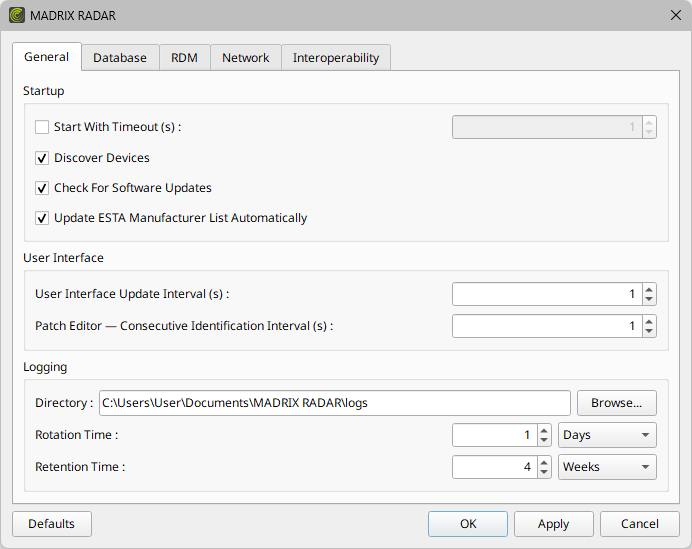The width and height of the screenshot is (692, 549).
Task: Enable Start With Timeout checkbox
Action: (42, 127)
